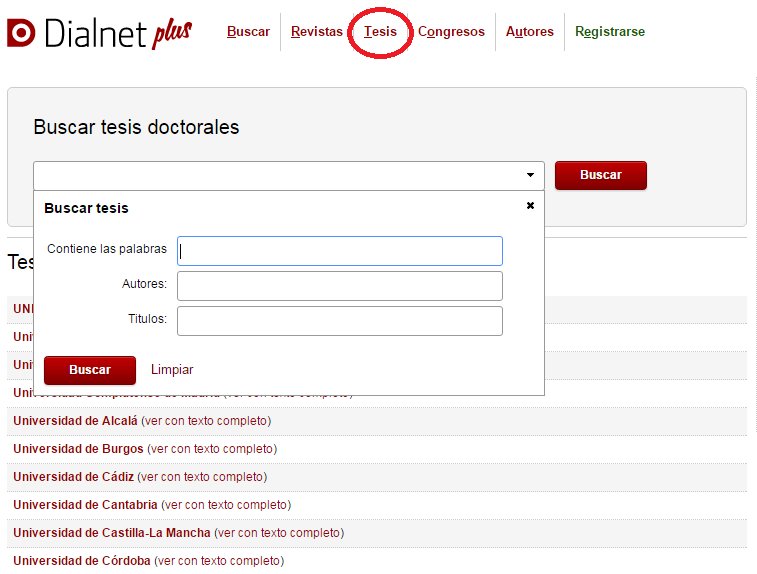
Task: Click 'ver con texto completo' for Burgos
Action: click(x=212, y=449)
